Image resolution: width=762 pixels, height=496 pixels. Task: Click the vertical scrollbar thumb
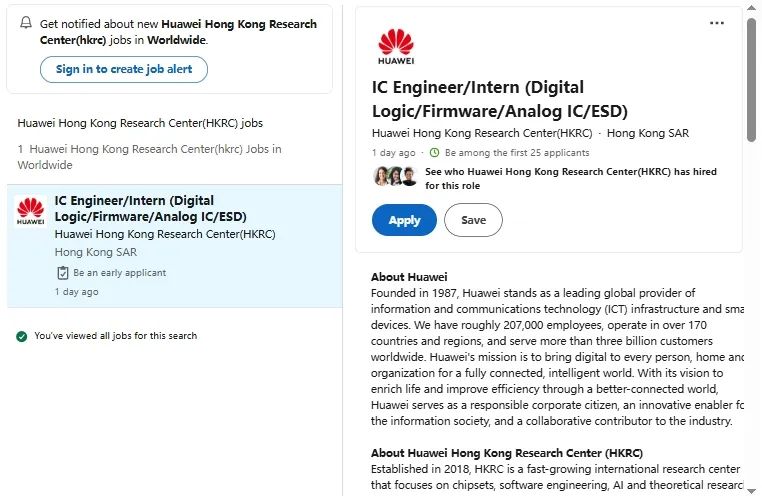[752, 80]
